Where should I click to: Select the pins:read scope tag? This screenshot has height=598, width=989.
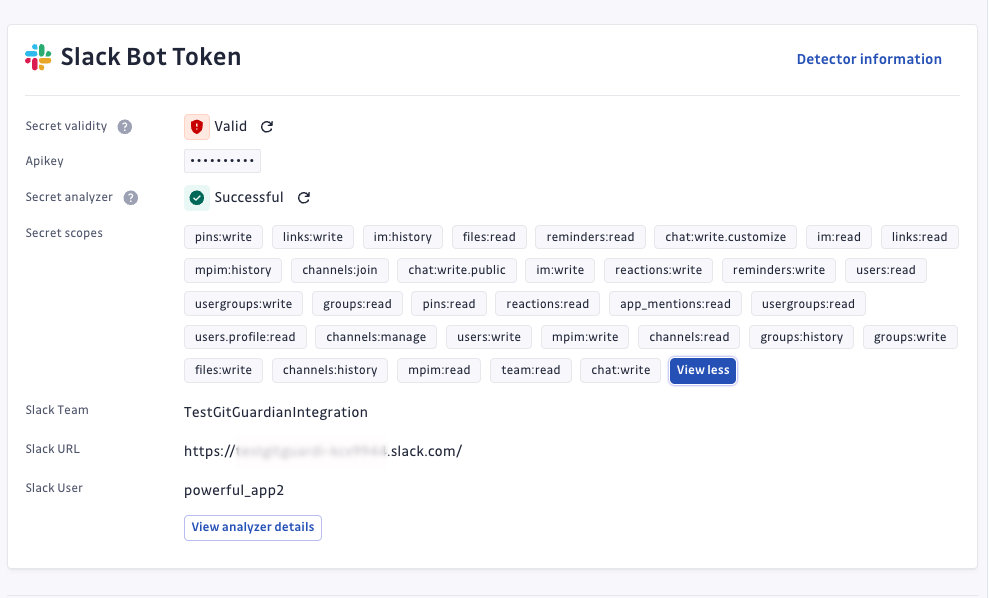click(448, 304)
